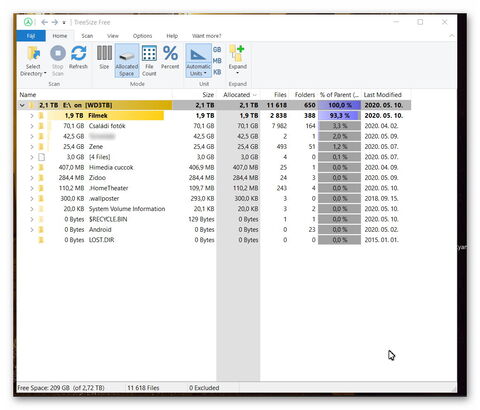Go back with the left arrow

pyautogui.click(x=44, y=22)
